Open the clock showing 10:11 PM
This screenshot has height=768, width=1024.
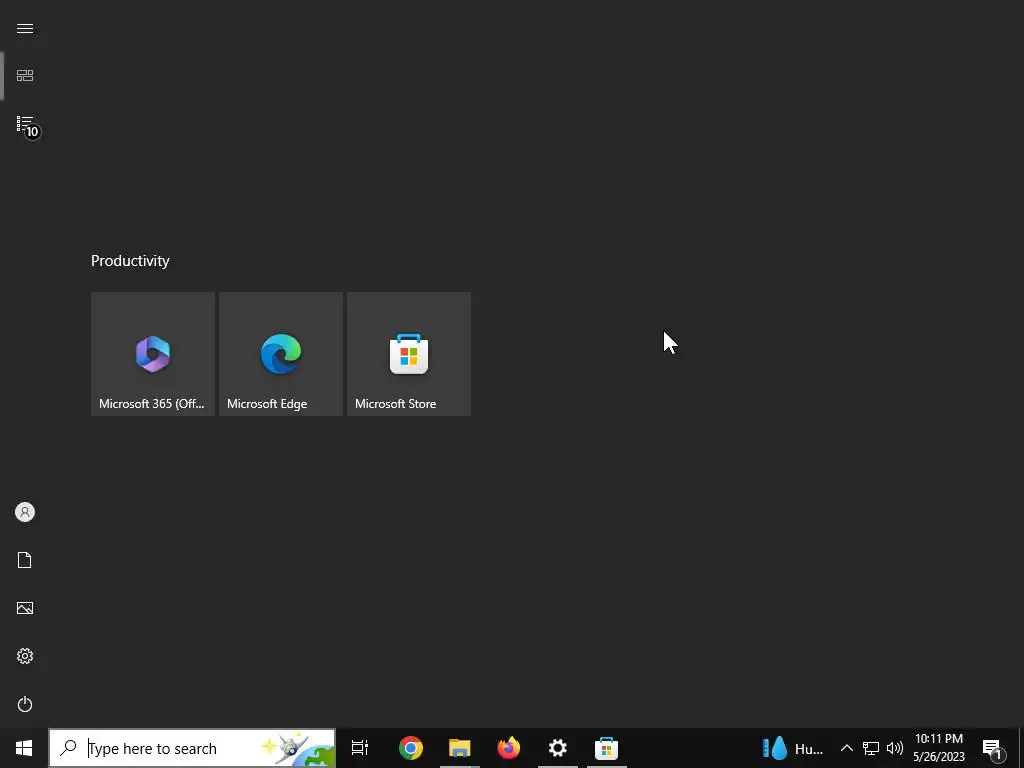click(x=939, y=748)
